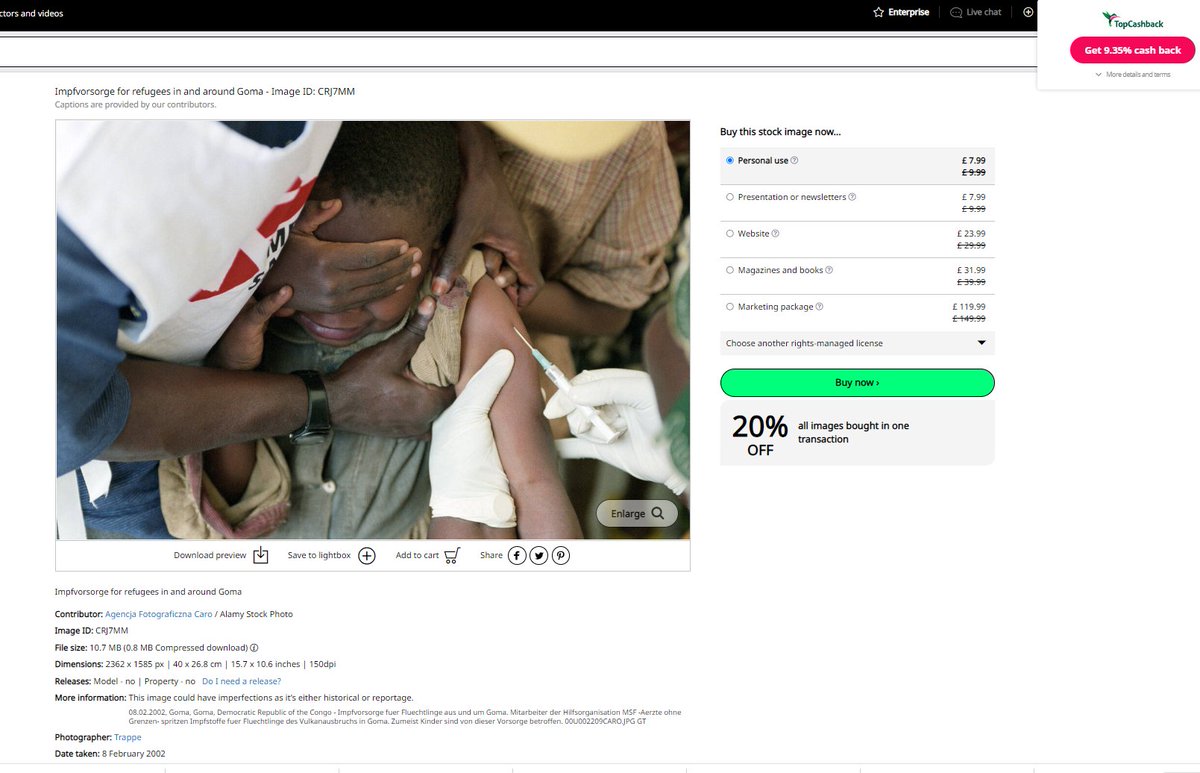
Task: Expand Choose another rights-managed license
Action: click(x=857, y=343)
